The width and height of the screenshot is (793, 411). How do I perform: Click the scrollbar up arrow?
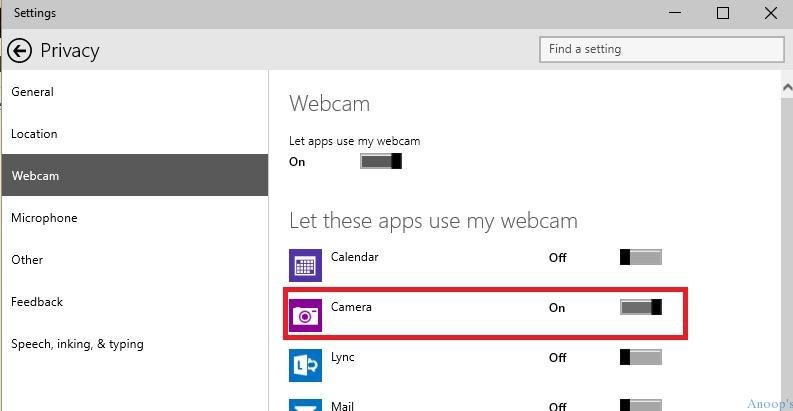point(787,88)
